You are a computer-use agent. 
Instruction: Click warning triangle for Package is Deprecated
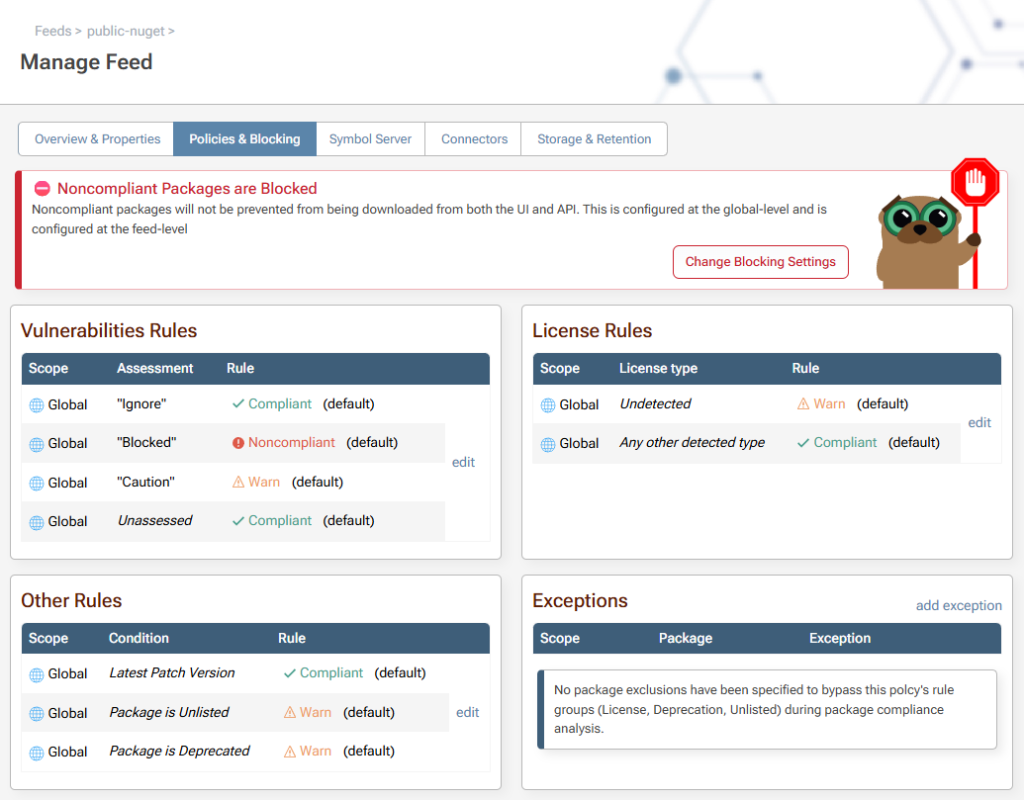[290, 751]
